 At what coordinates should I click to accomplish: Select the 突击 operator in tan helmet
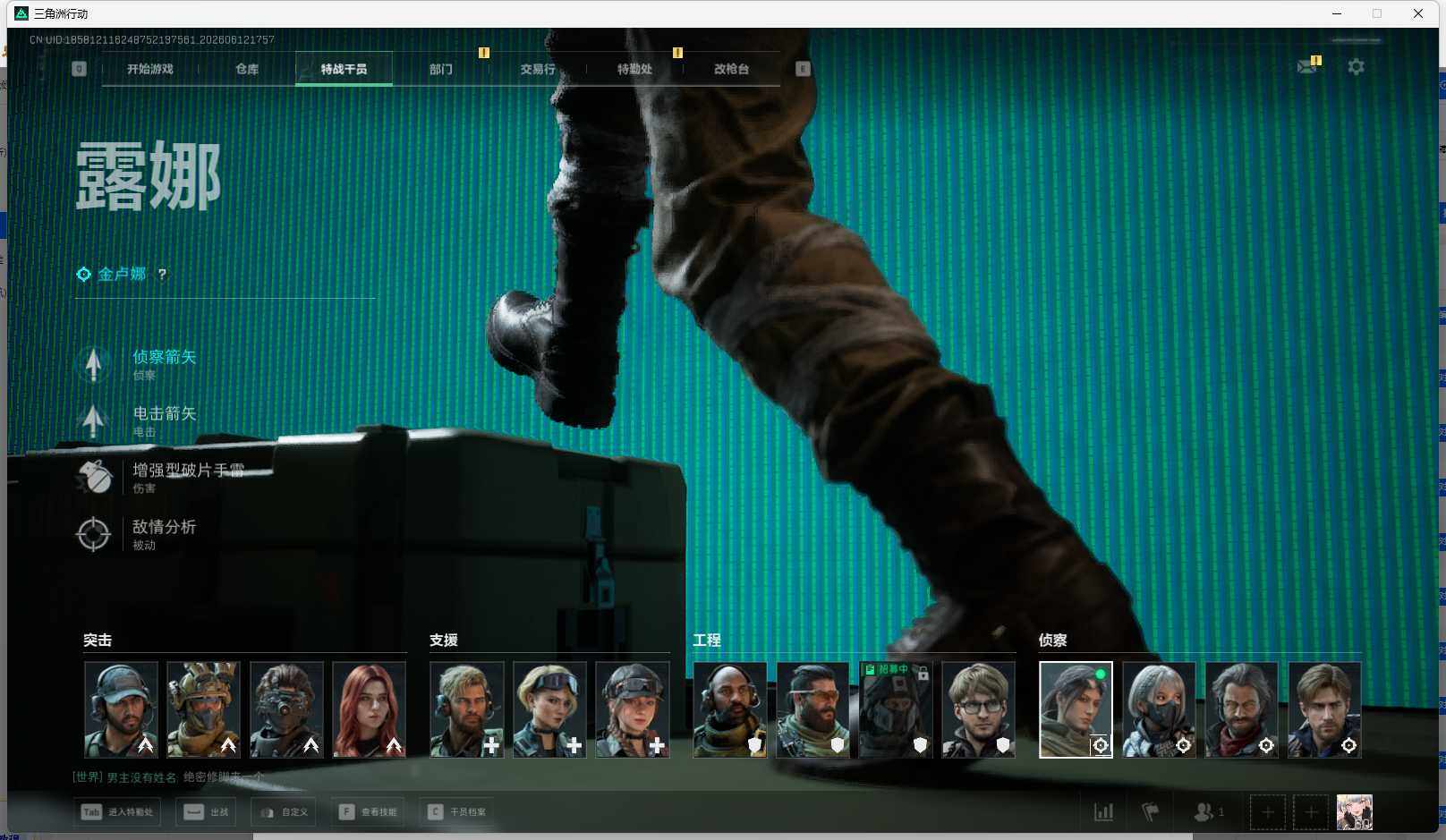(203, 709)
